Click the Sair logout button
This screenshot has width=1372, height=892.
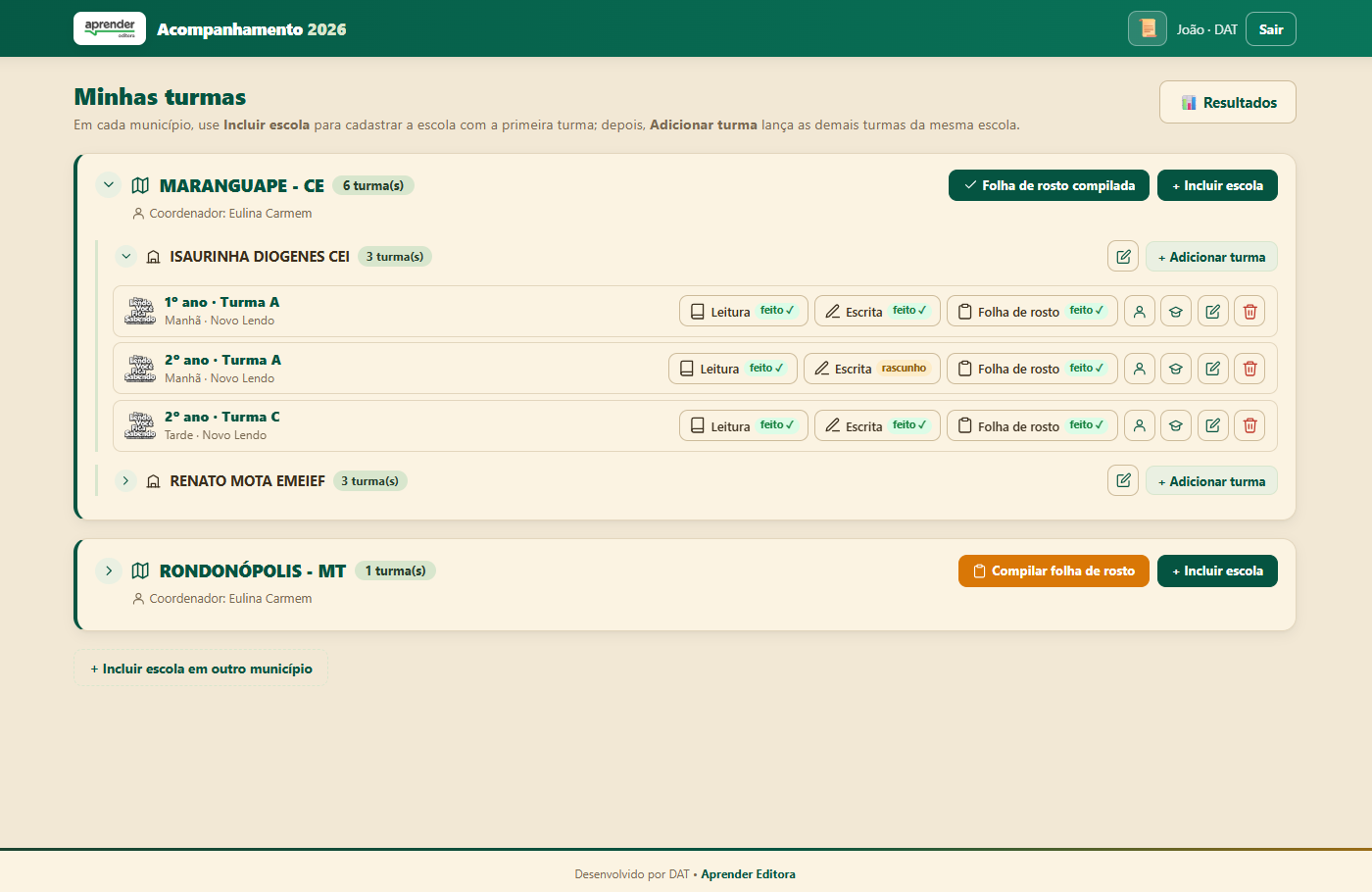pyautogui.click(x=1271, y=29)
